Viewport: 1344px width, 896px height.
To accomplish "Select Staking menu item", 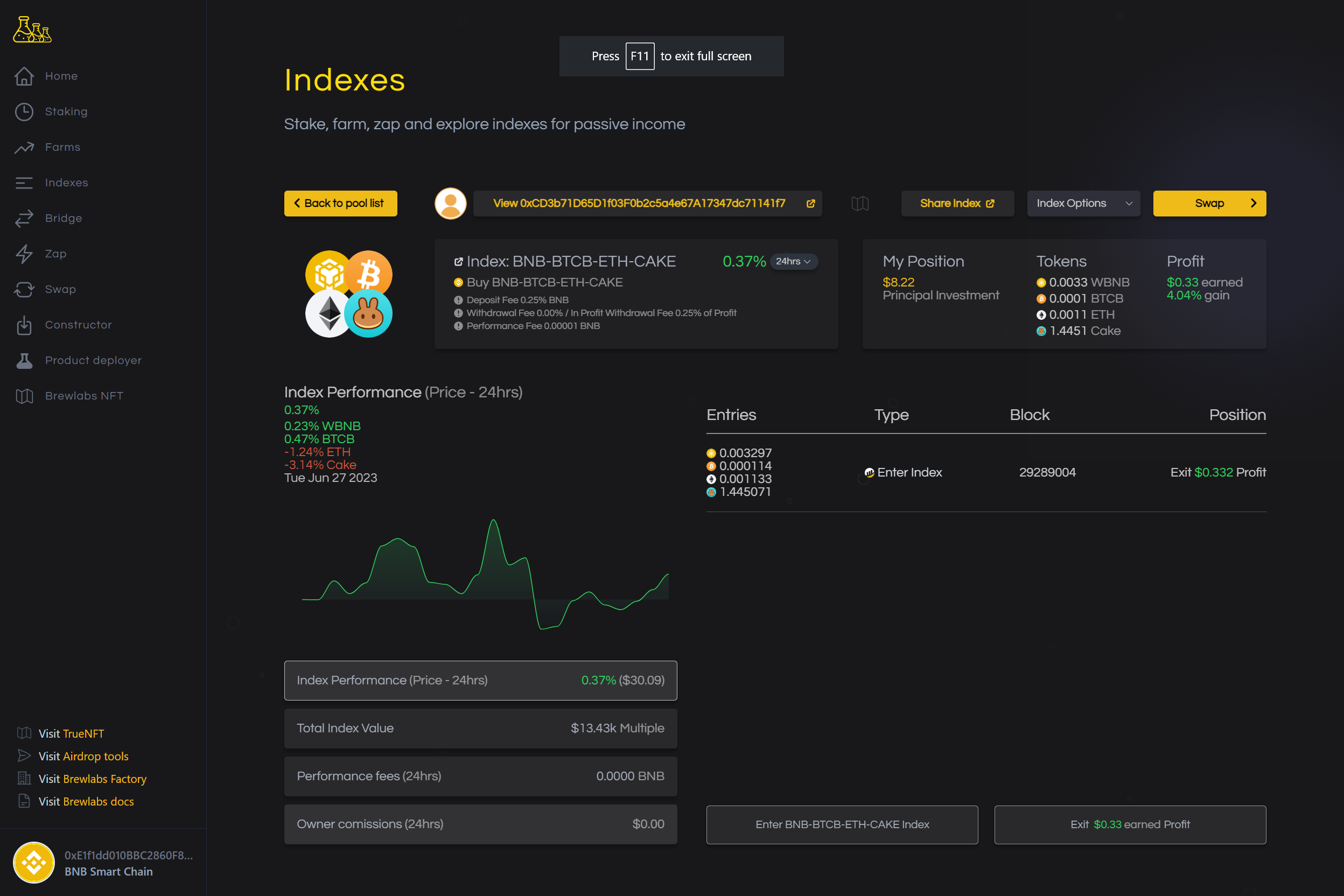I will coord(66,111).
